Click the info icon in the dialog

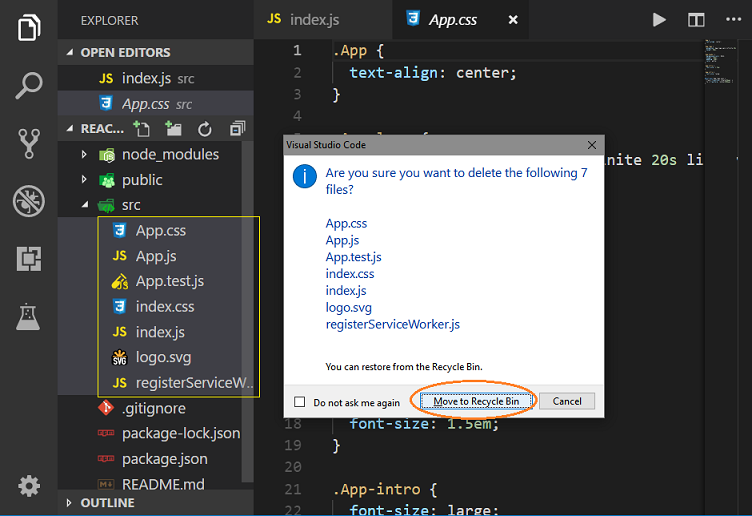(305, 176)
